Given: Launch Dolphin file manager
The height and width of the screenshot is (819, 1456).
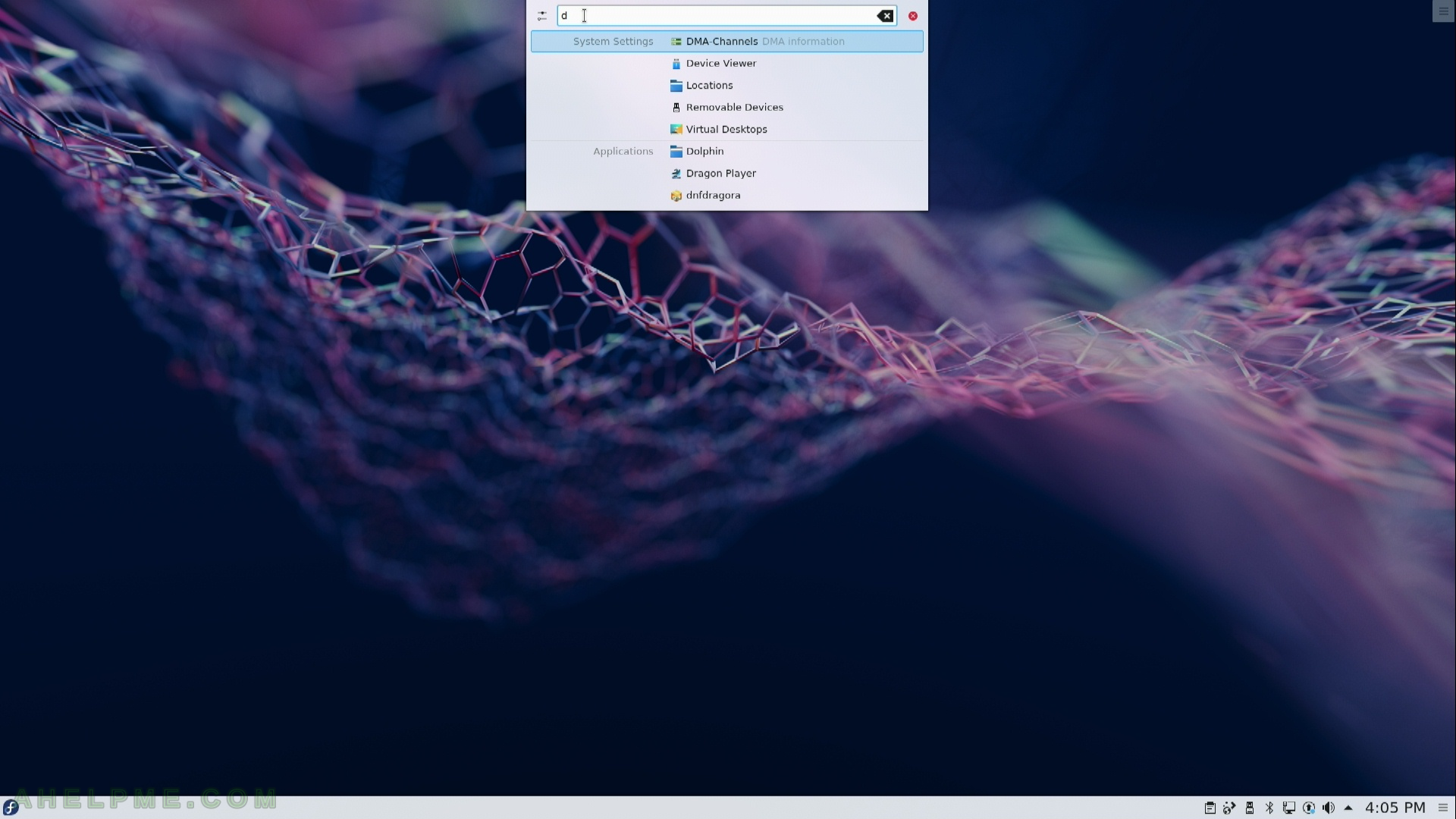Looking at the screenshot, I should (726, 152).
